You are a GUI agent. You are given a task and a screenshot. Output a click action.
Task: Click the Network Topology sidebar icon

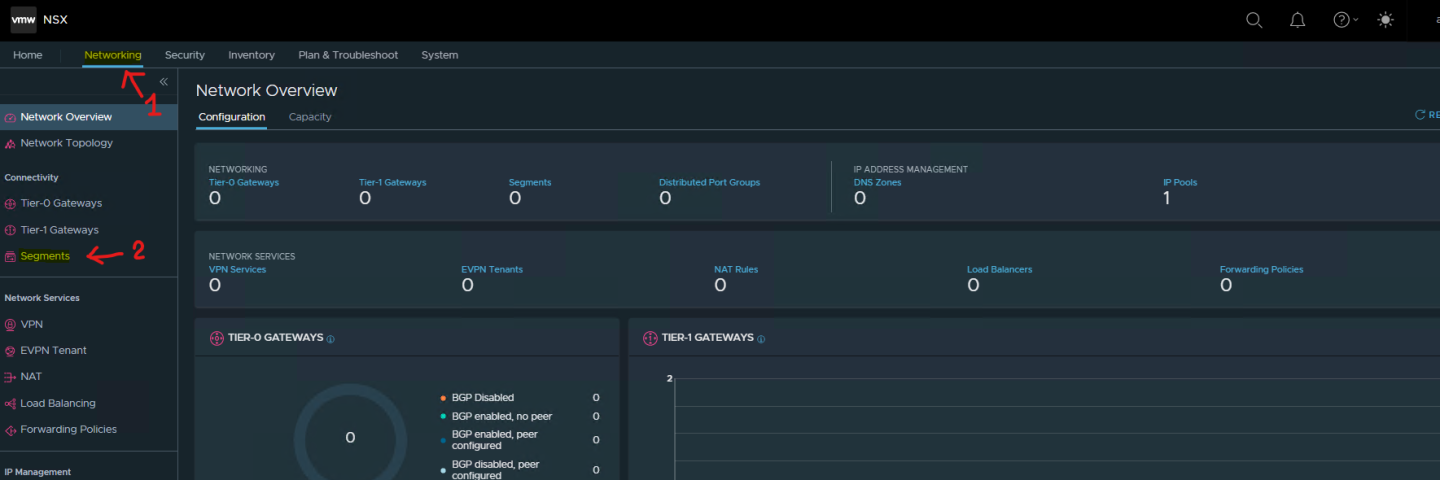[10, 144]
